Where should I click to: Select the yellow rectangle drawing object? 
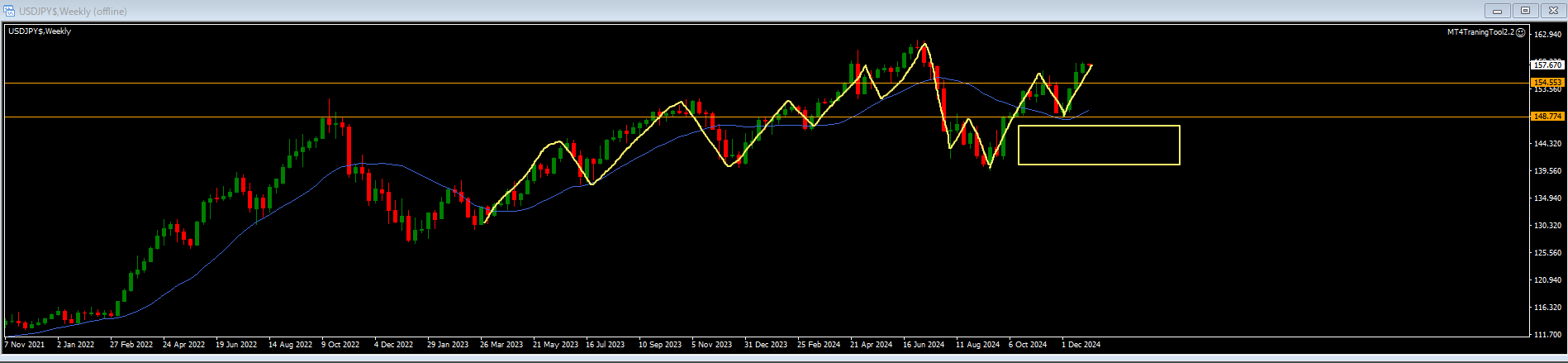pos(1099,127)
